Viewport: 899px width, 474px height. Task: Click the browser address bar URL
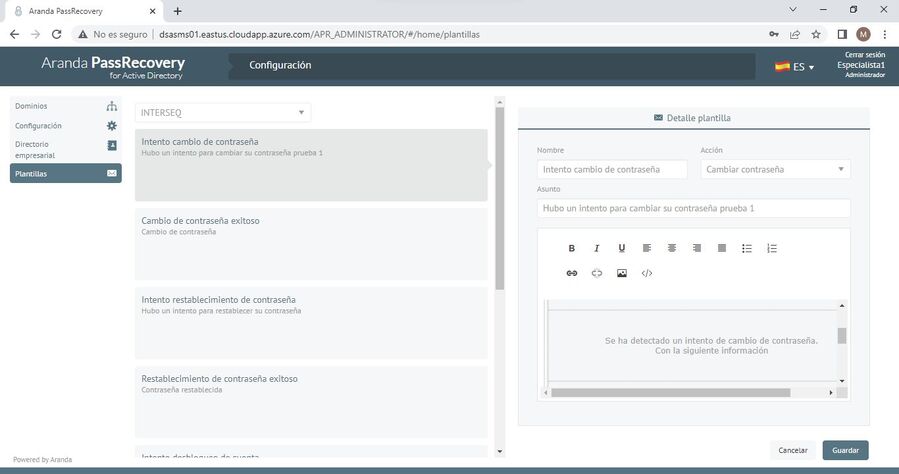pyautogui.click(x=319, y=34)
